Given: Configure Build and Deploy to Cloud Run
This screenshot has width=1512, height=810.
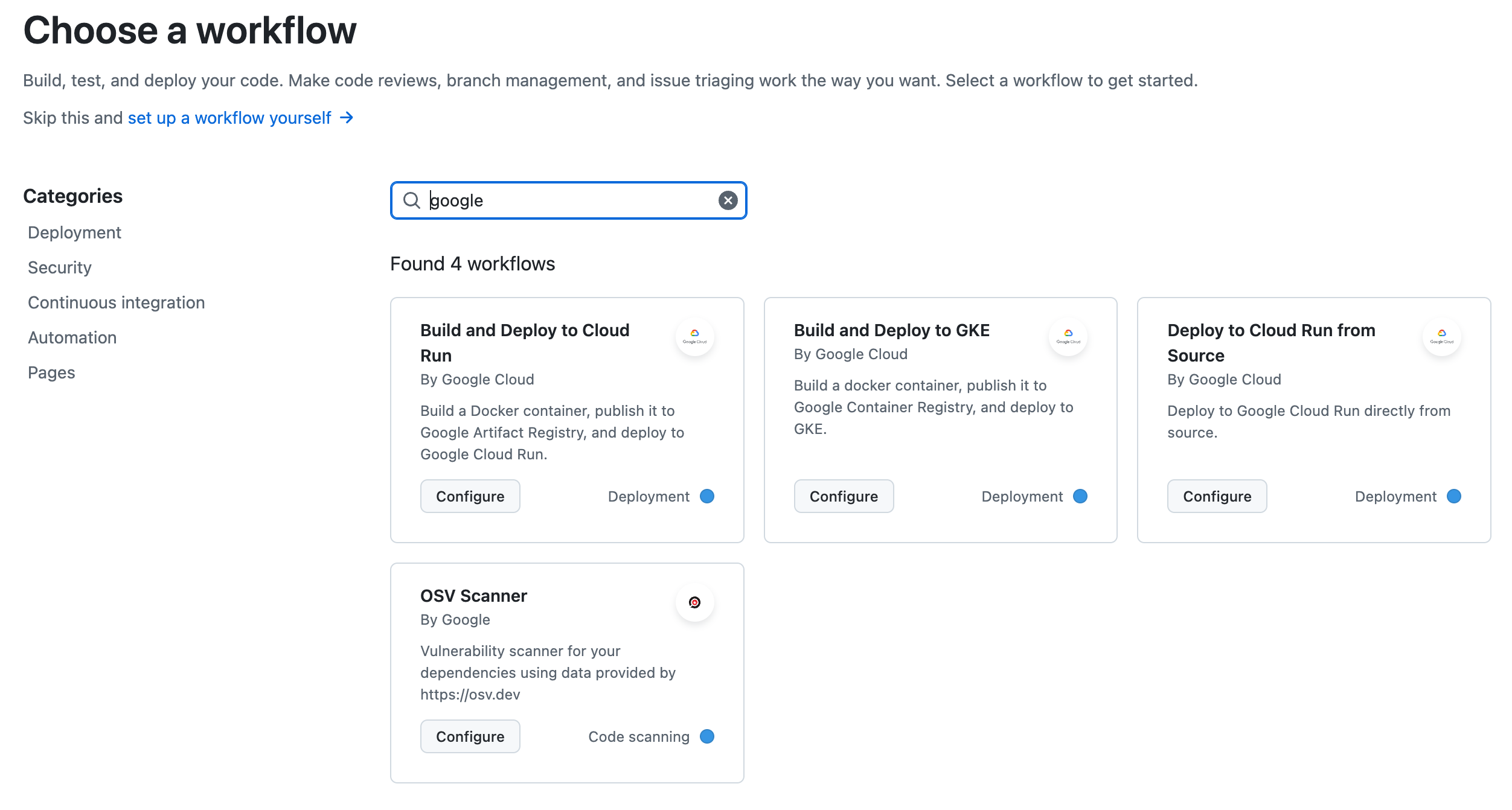Looking at the screenshot, I should [x=470, y=496].
